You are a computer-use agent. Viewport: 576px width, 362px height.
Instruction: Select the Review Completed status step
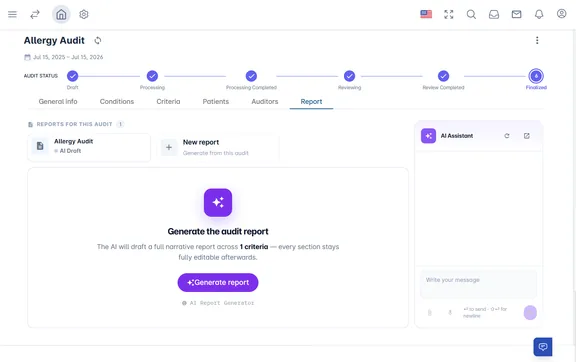443,76
